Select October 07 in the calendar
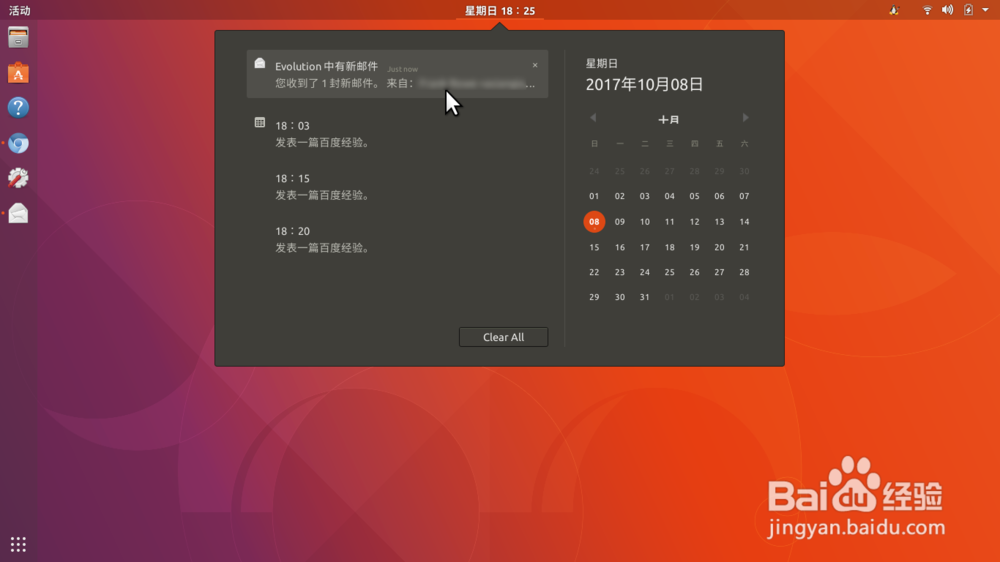The width and height of the screenshot is (1000, 562). 744,196
